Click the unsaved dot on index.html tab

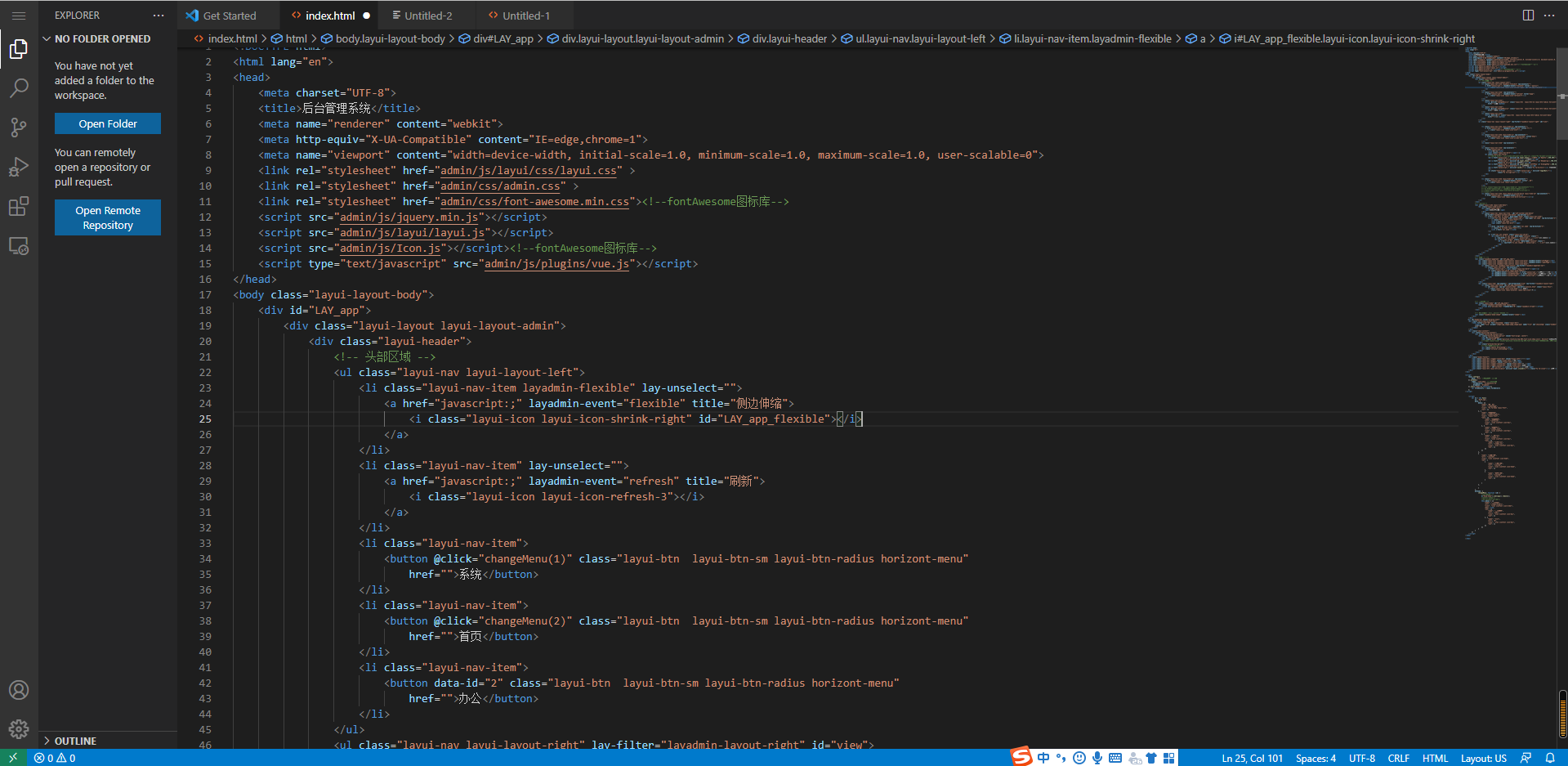coord(366,16)
